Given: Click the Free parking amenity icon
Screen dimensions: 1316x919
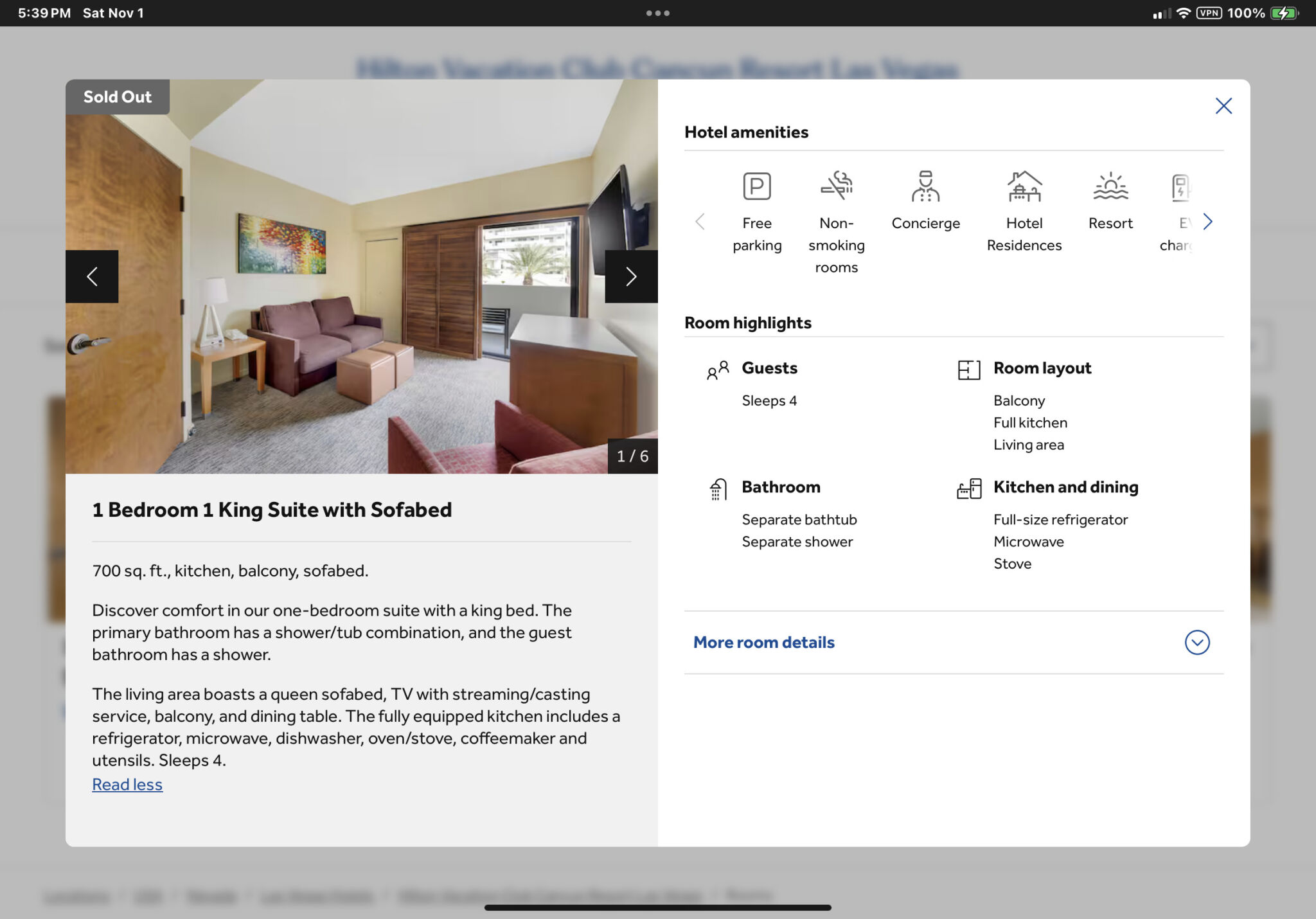Looking at the screenshot, I should point(756,186).
